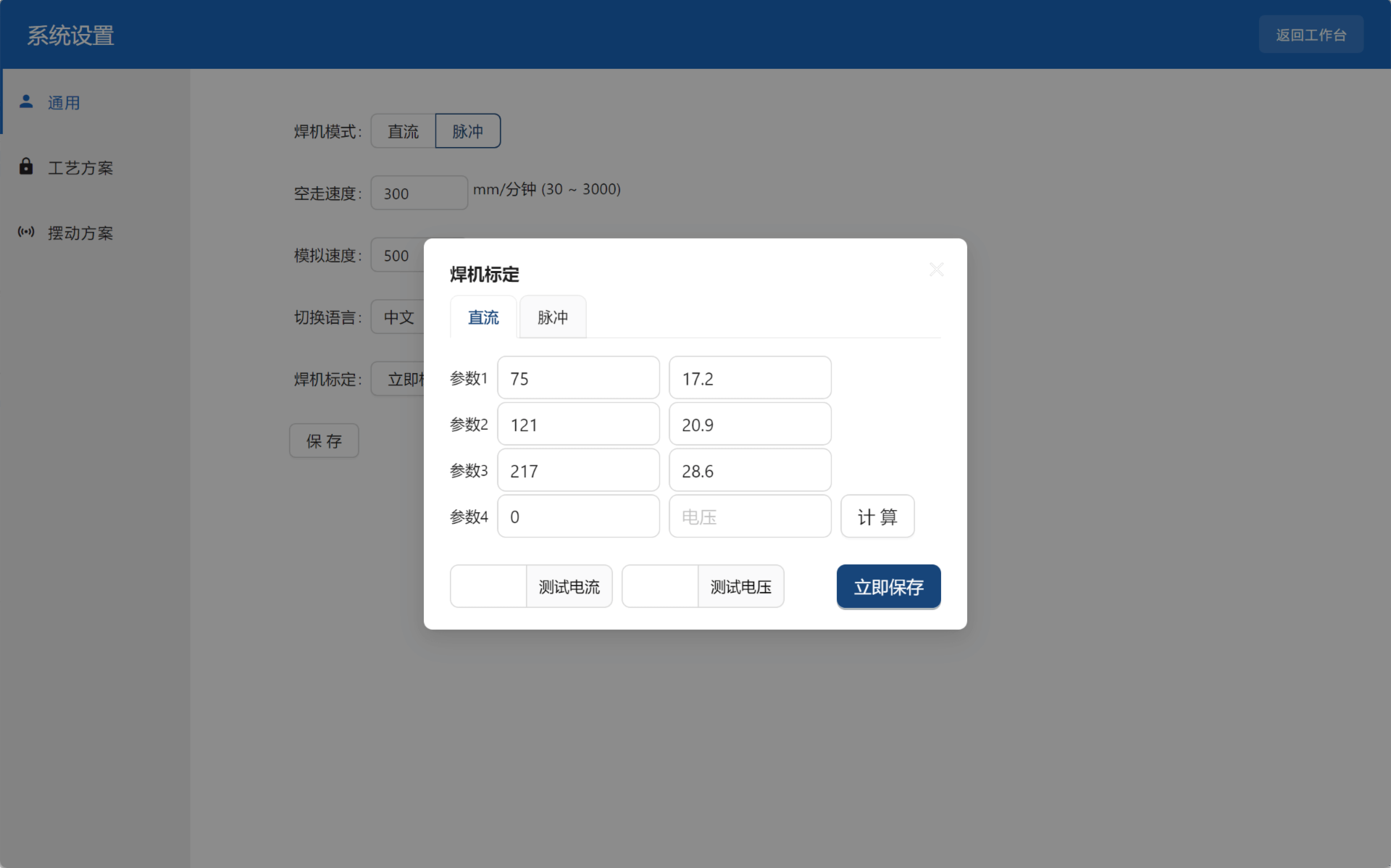This screenshot has width=1391, height=868.
Task: Click the 立即保存 button
Action: point(888,586)
